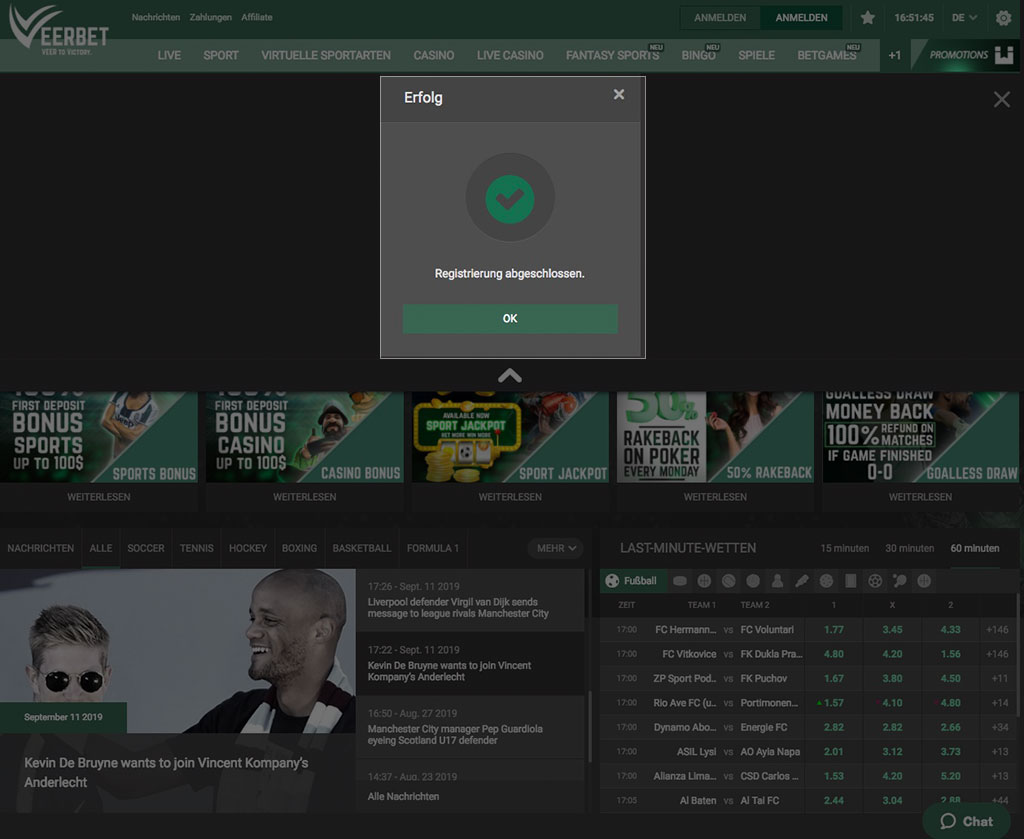1024x839 pixels.
Task: Open the BINGO section
Action: (x=698, y=55)
